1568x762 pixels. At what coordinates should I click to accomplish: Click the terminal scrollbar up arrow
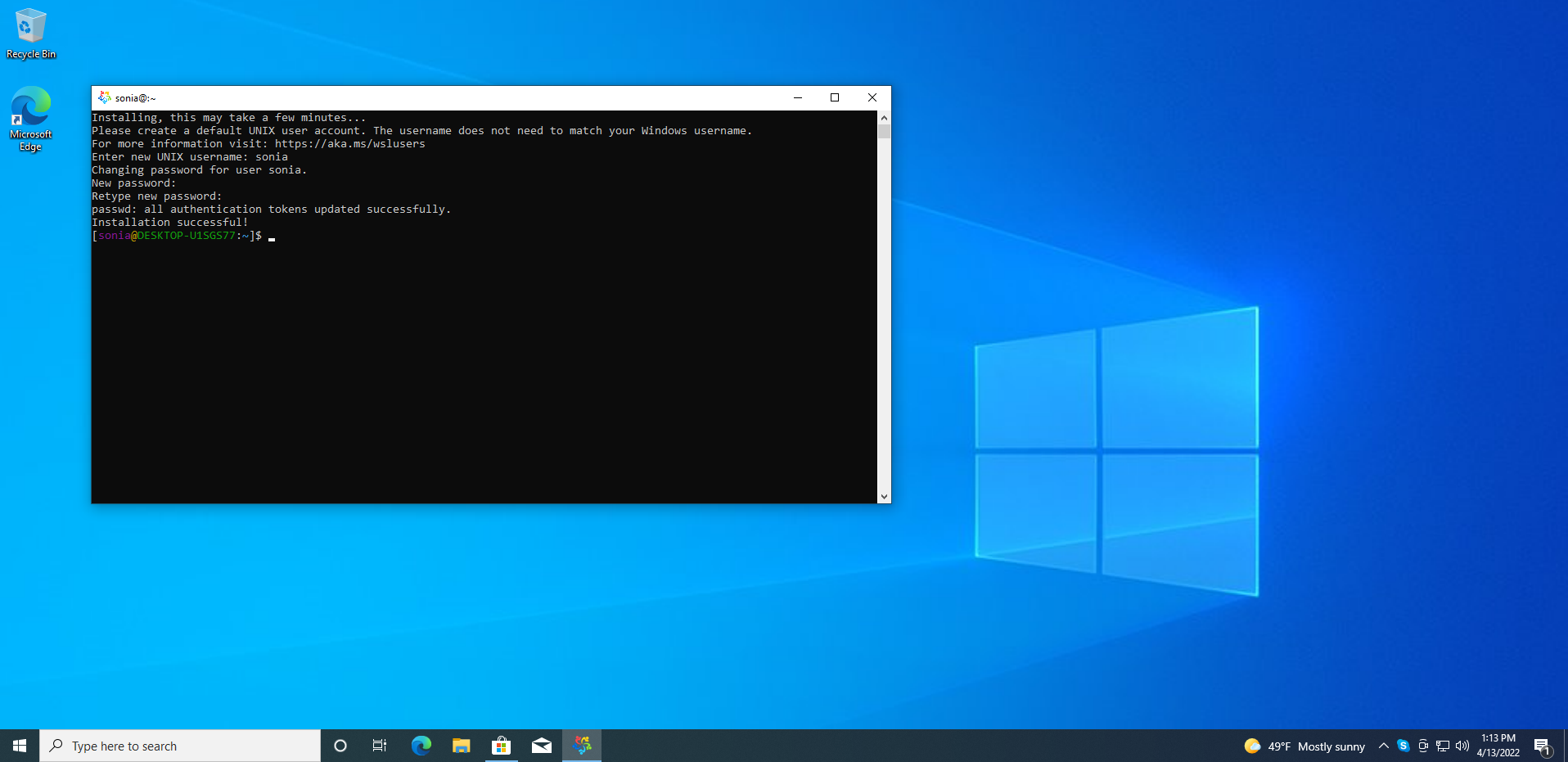coord(884,118)
